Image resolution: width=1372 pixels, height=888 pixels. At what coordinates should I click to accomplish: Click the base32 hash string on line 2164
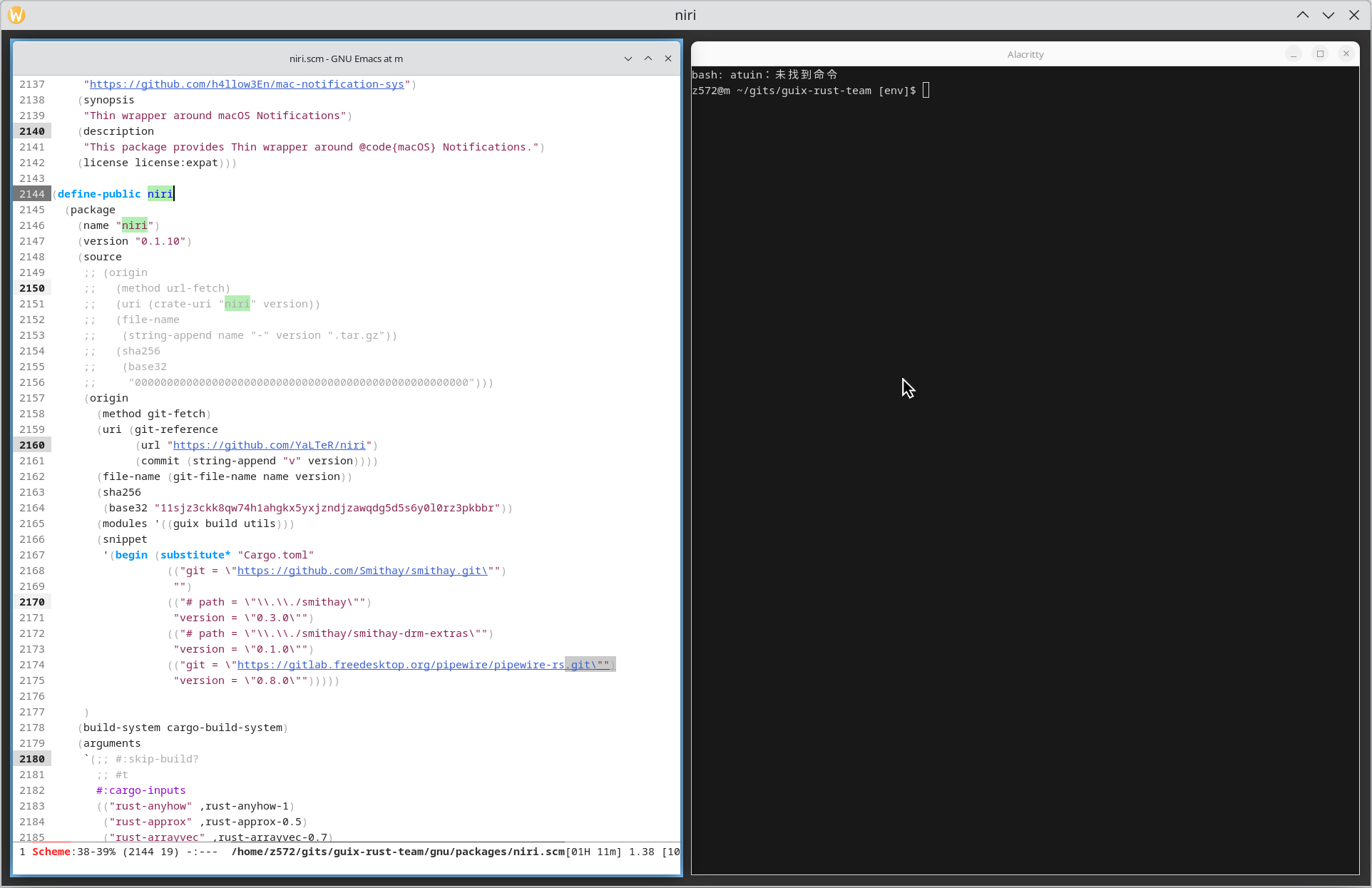pos(327,508)
